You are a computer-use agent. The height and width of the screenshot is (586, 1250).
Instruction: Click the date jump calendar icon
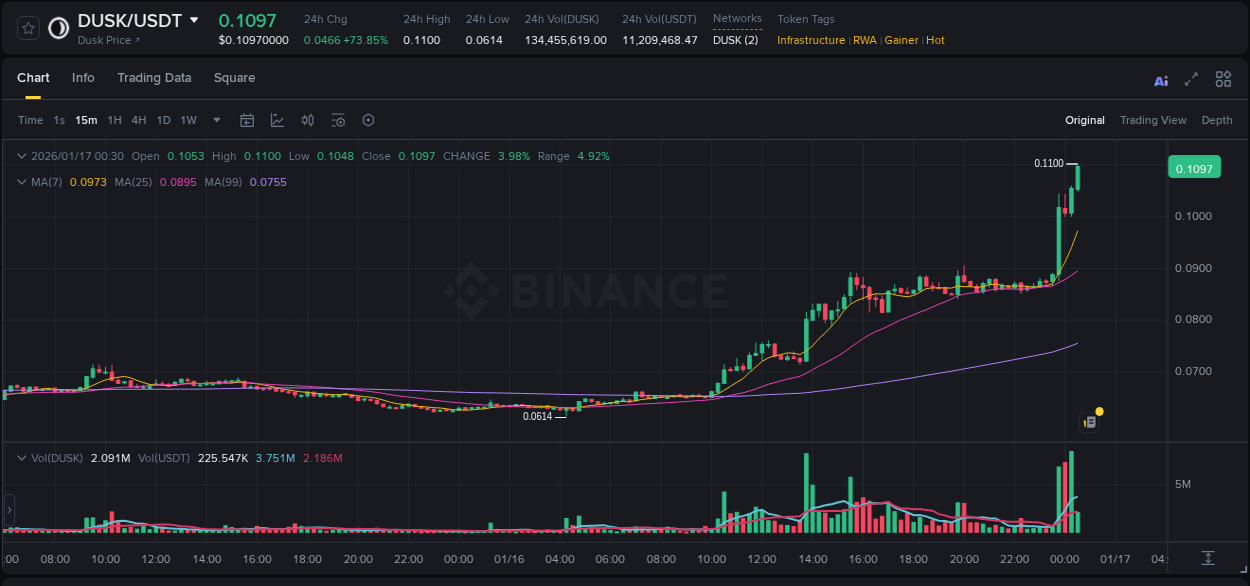coord(247,120)
